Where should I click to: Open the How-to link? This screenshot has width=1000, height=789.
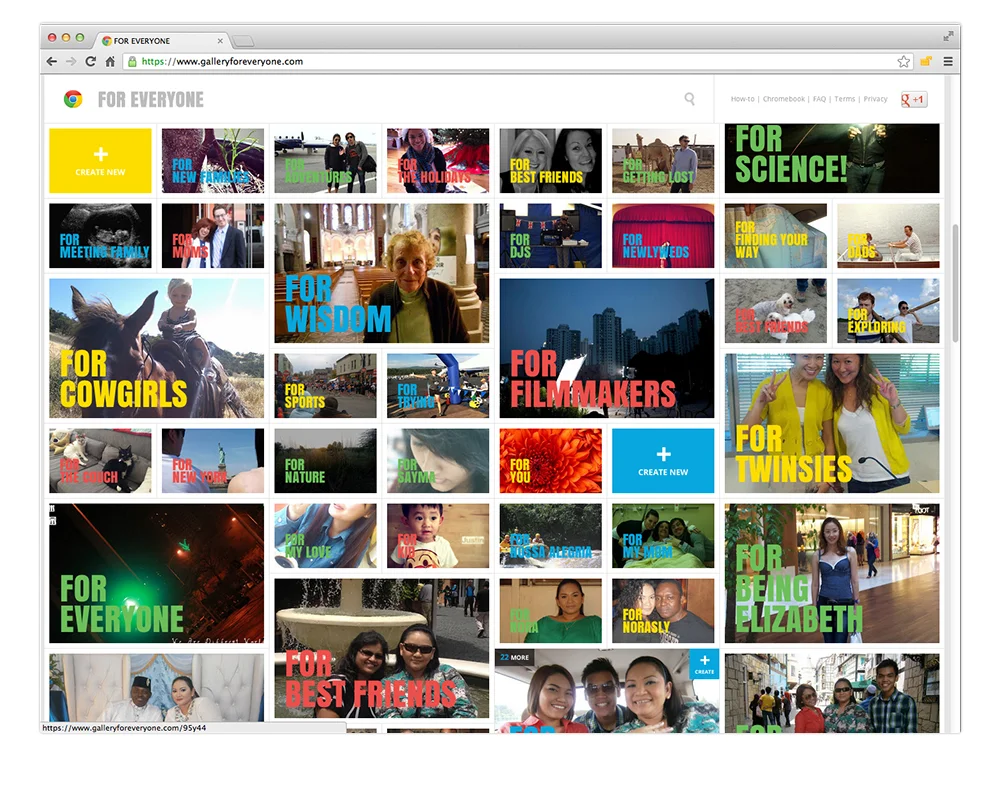pos(742,99)
